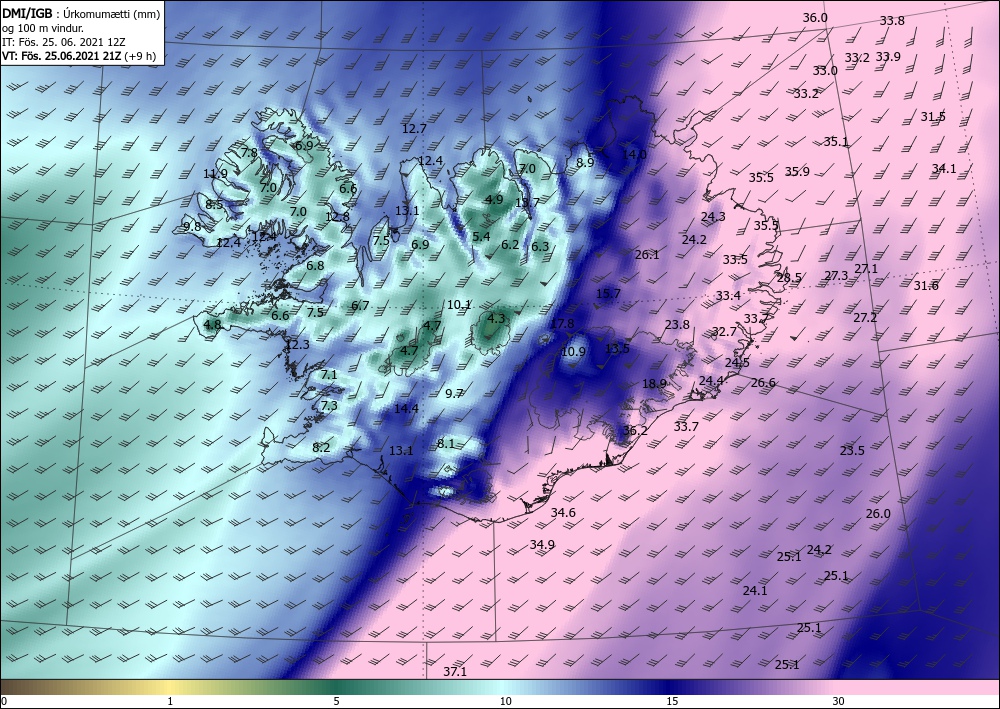Click the 17.8 value label
The width and height of the screenshot is (1000, 709).
(x=562, y=324)
